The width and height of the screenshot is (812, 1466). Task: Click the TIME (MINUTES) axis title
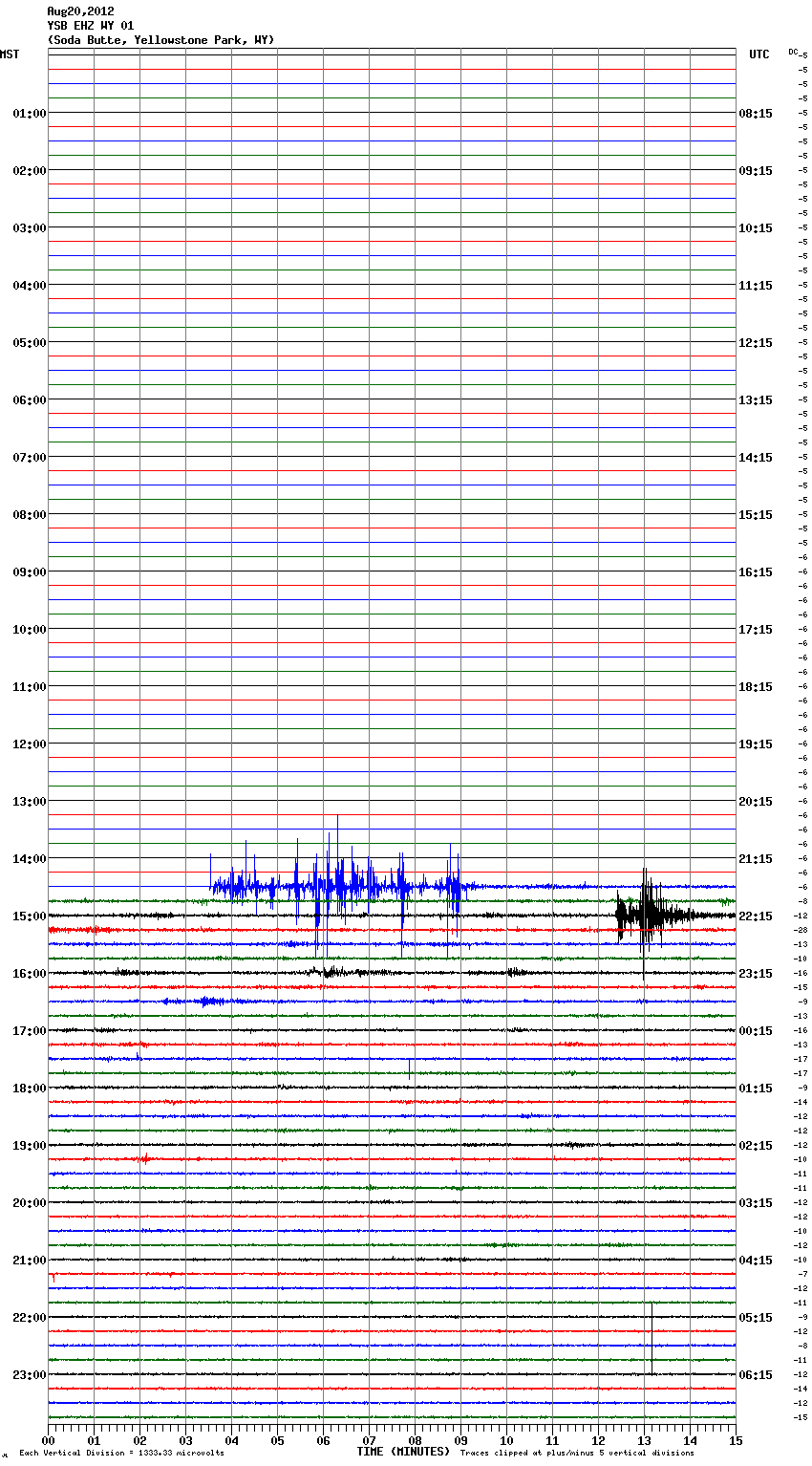[403, 1452]
